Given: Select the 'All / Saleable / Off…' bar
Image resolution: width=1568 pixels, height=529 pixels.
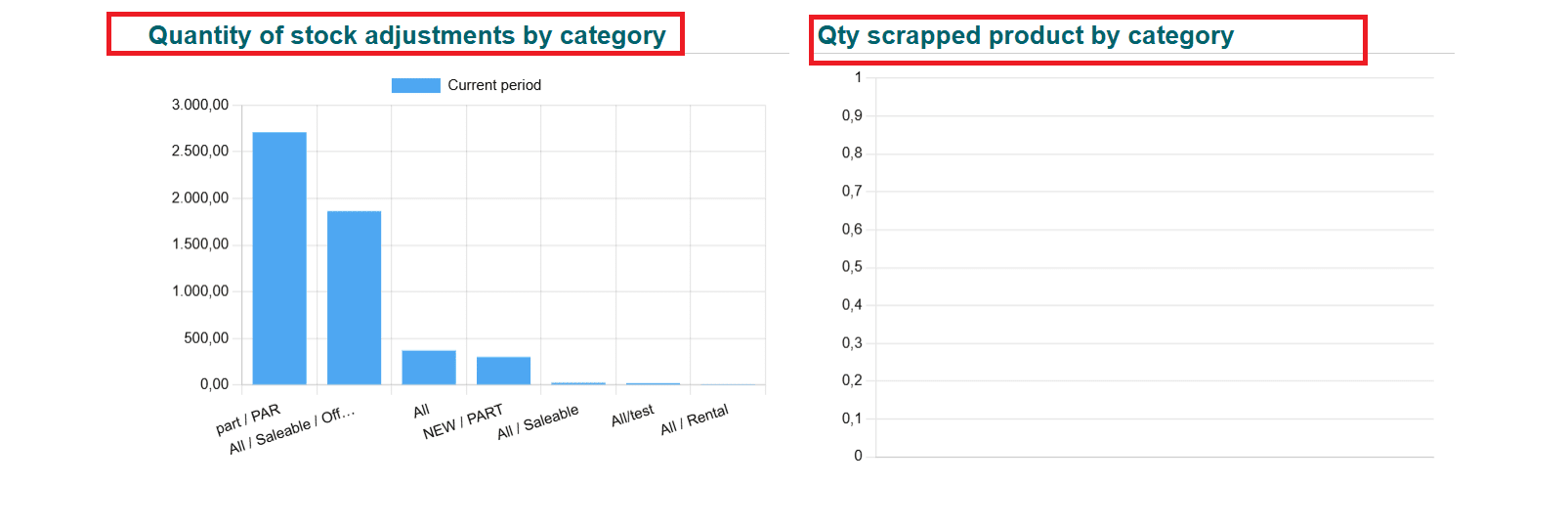Looking at the screenshot, I should tap(354, 297).
